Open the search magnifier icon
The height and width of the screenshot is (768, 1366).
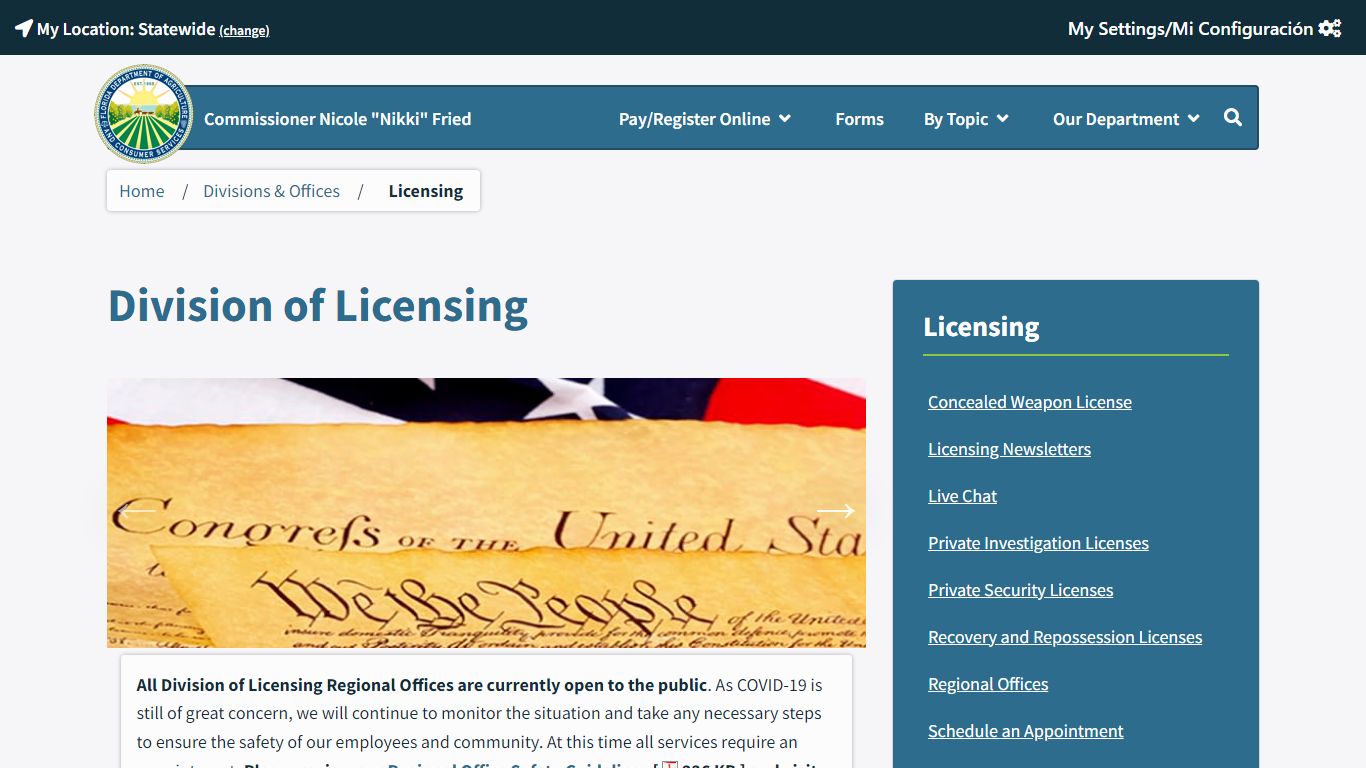[x=1233, y=118]
